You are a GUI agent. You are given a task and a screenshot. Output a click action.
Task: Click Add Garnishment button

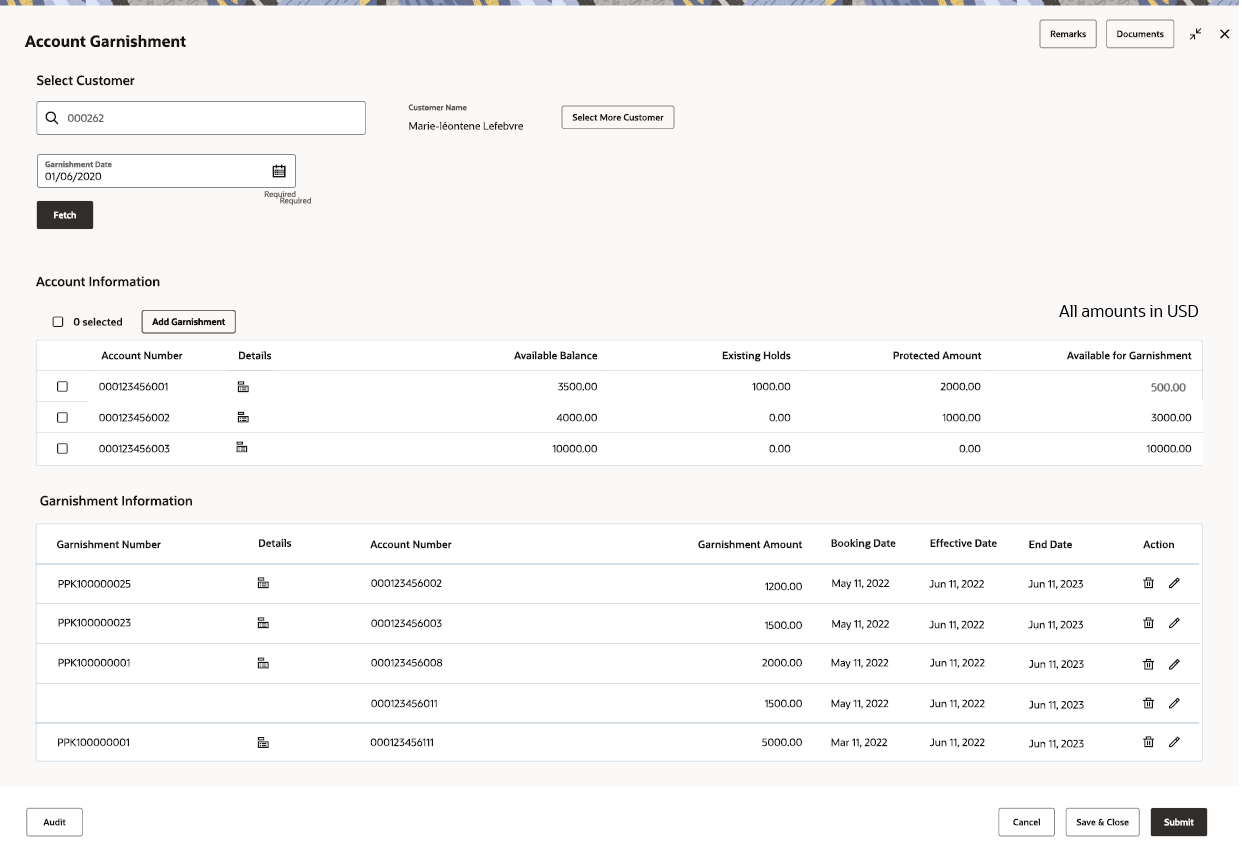[x=188, y=322]
